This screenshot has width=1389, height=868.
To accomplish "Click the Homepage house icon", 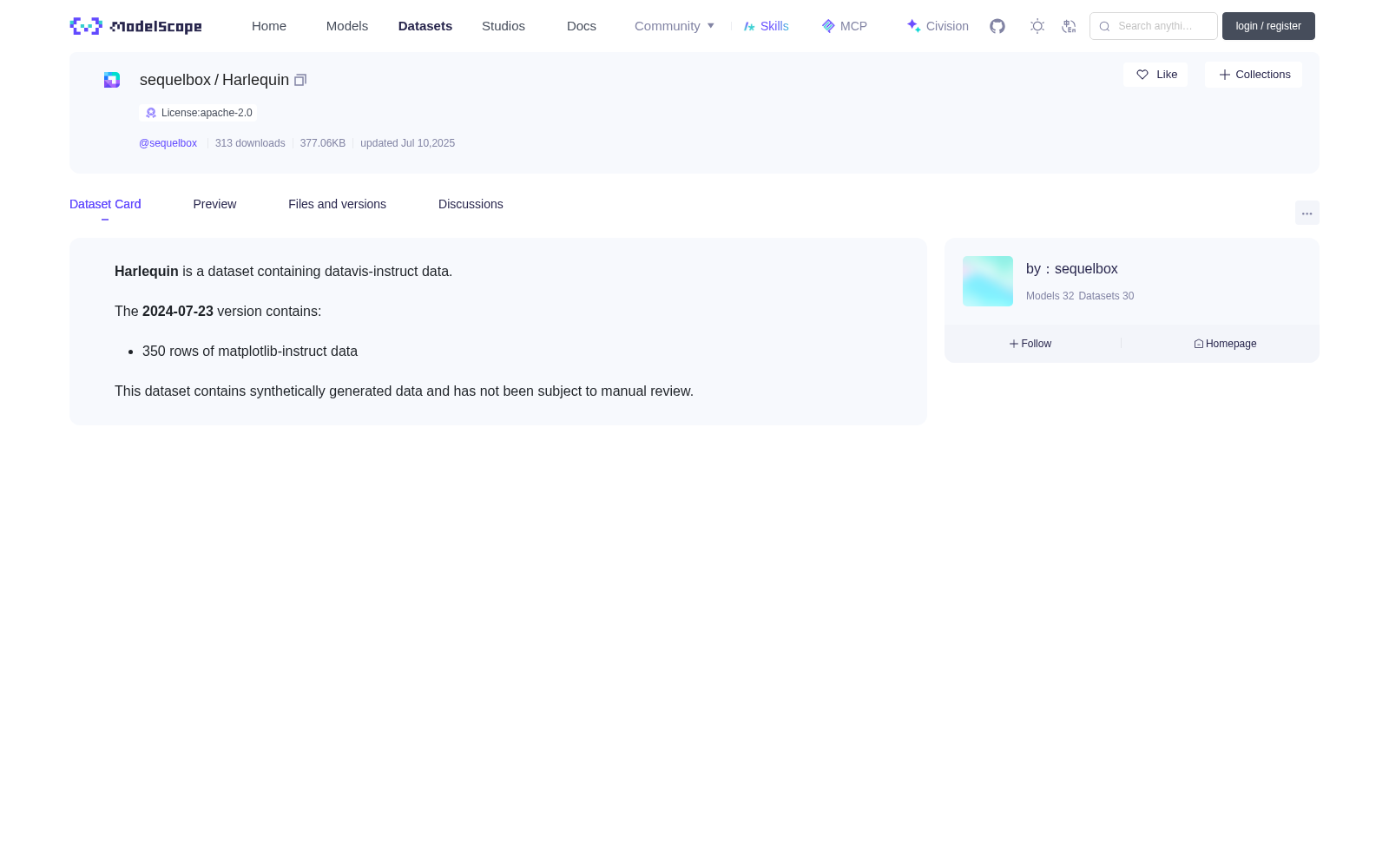I will point(1199,344).
